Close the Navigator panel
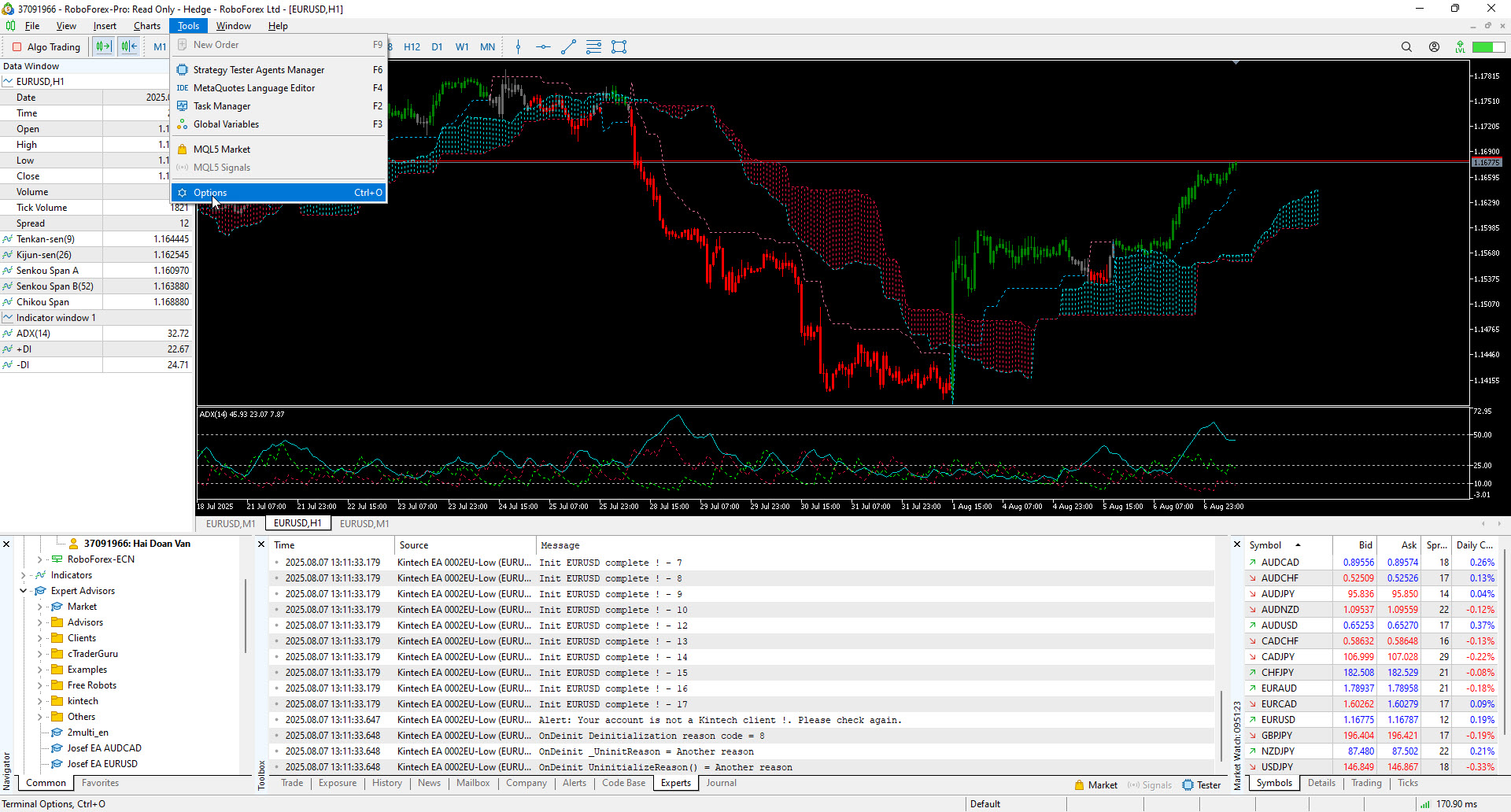Viewport: 1511px width, 812px height. point(6,544)
